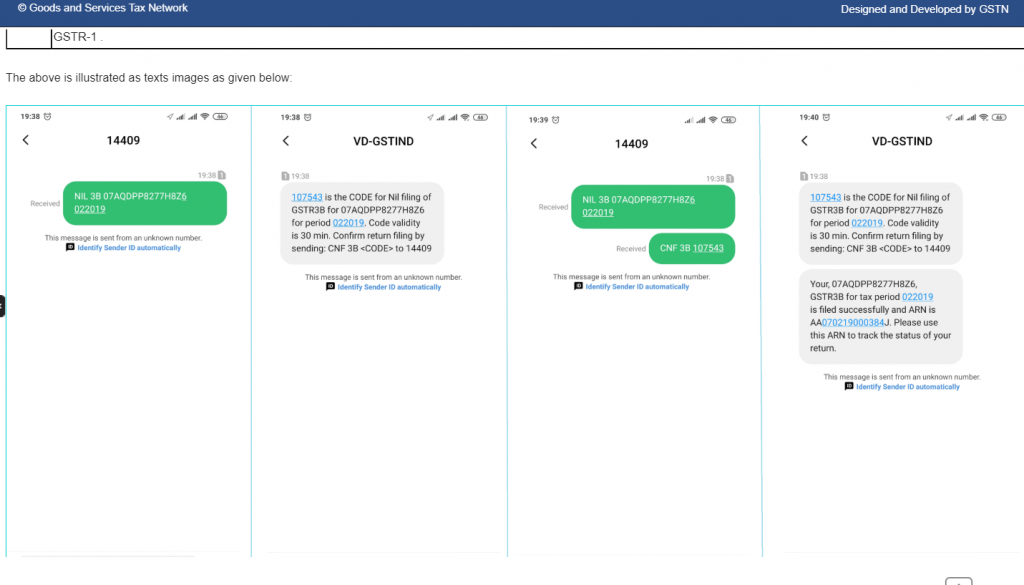Tap back arrow in 19:39 14409 chat
Screen dimensions: 1024x585
[534, 144]
